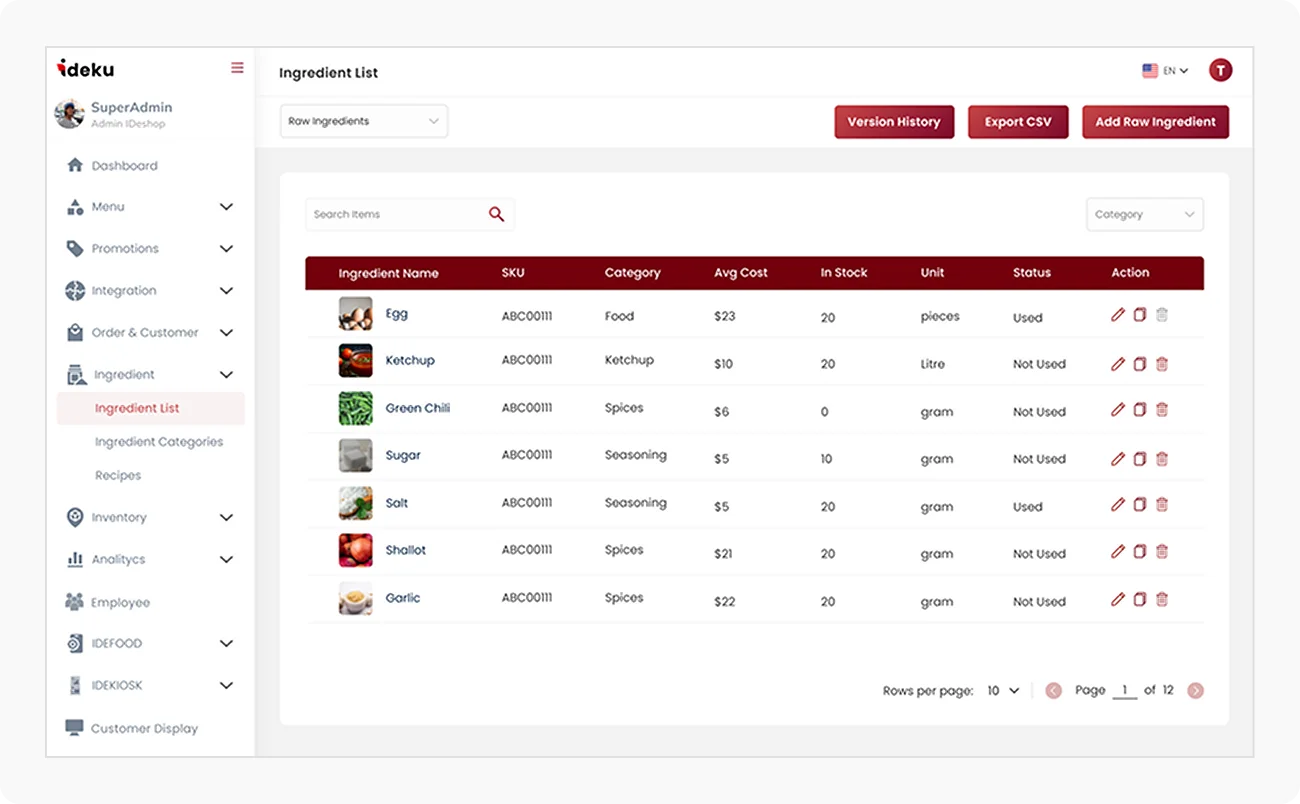Click the hamburger menu icon beside ideku logo
1300x804 pixels.
237,68
